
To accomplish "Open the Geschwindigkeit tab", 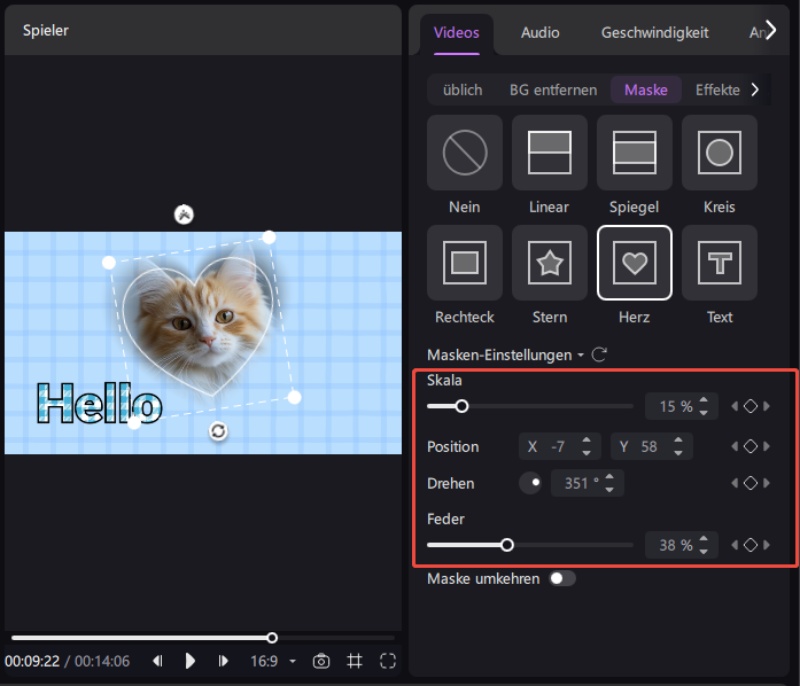I will coord(654,32).
